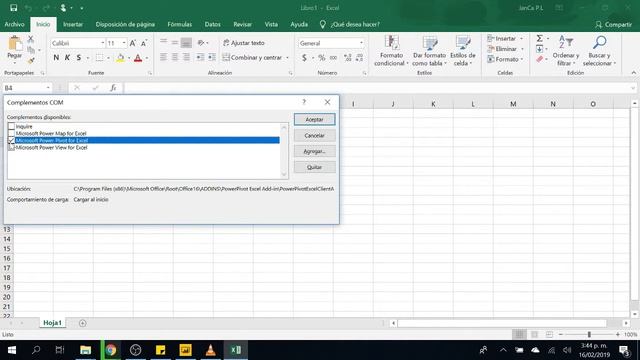The height and width of the screenshot is (360, 640).
Task: Check Microsoft Power View for Excel checkbox
Action: [x=11, y=147]
